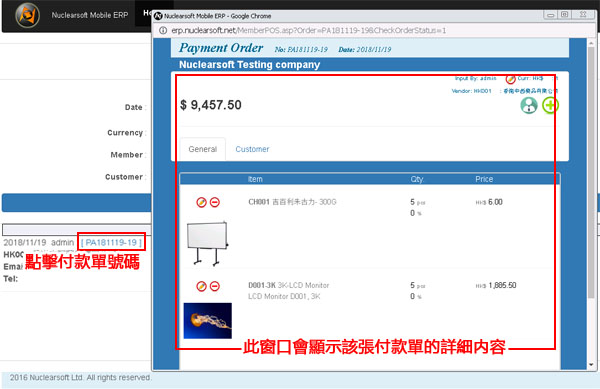This screenshot has width=600, height=389.
Task: Click the Item column header
Action: click(255, 179)
